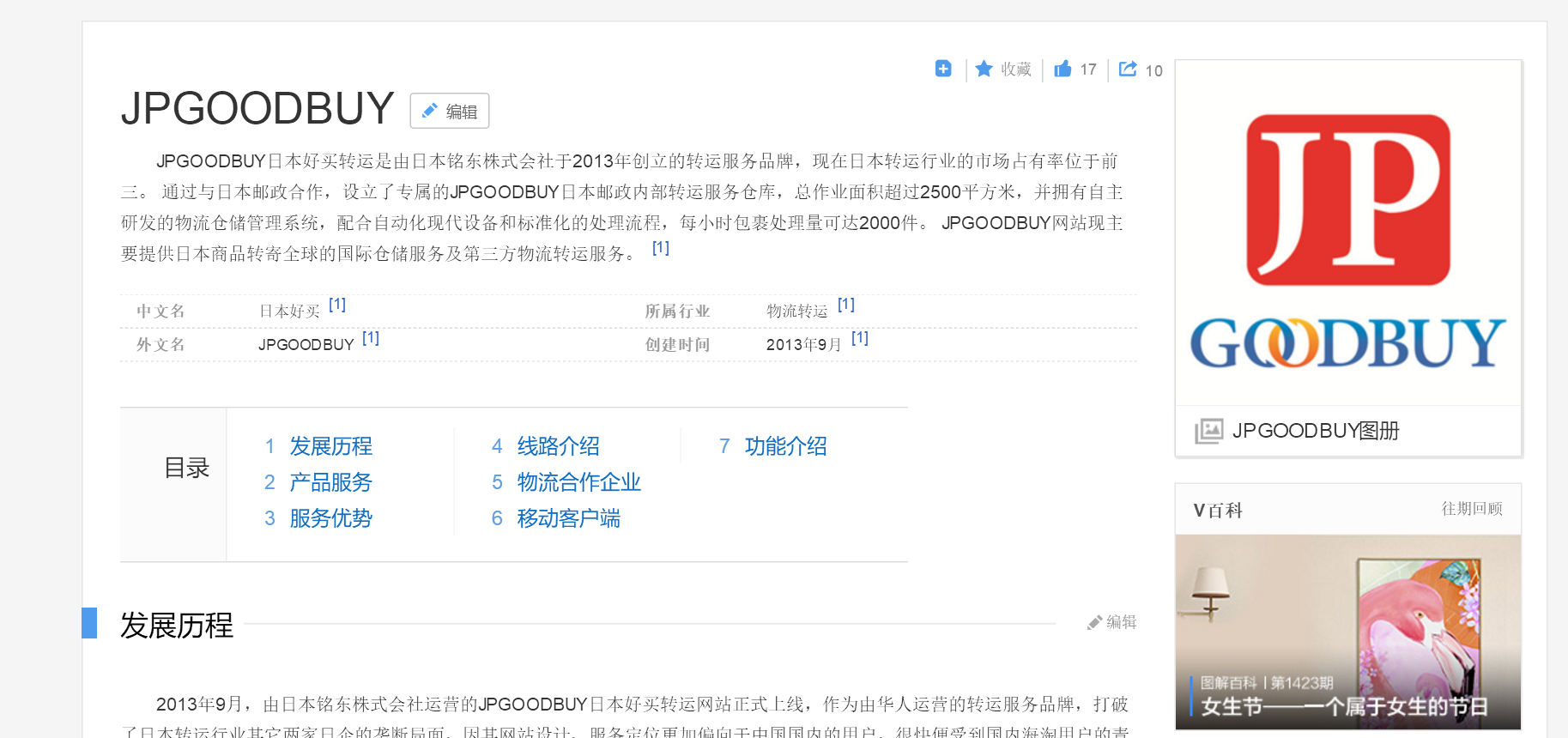1568x738 pixels.
Task: Share the entry via share icon
Action: pos(1128,69)
